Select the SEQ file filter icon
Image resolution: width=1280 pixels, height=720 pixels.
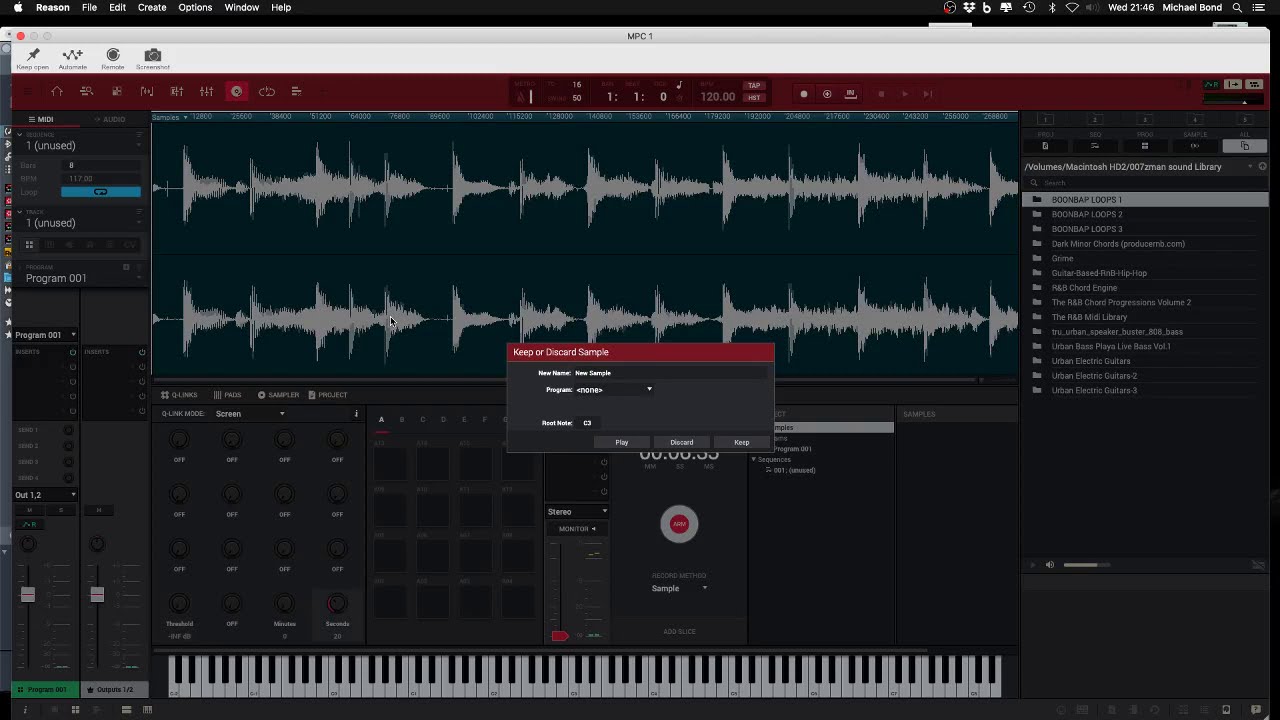click(1095, 146)
